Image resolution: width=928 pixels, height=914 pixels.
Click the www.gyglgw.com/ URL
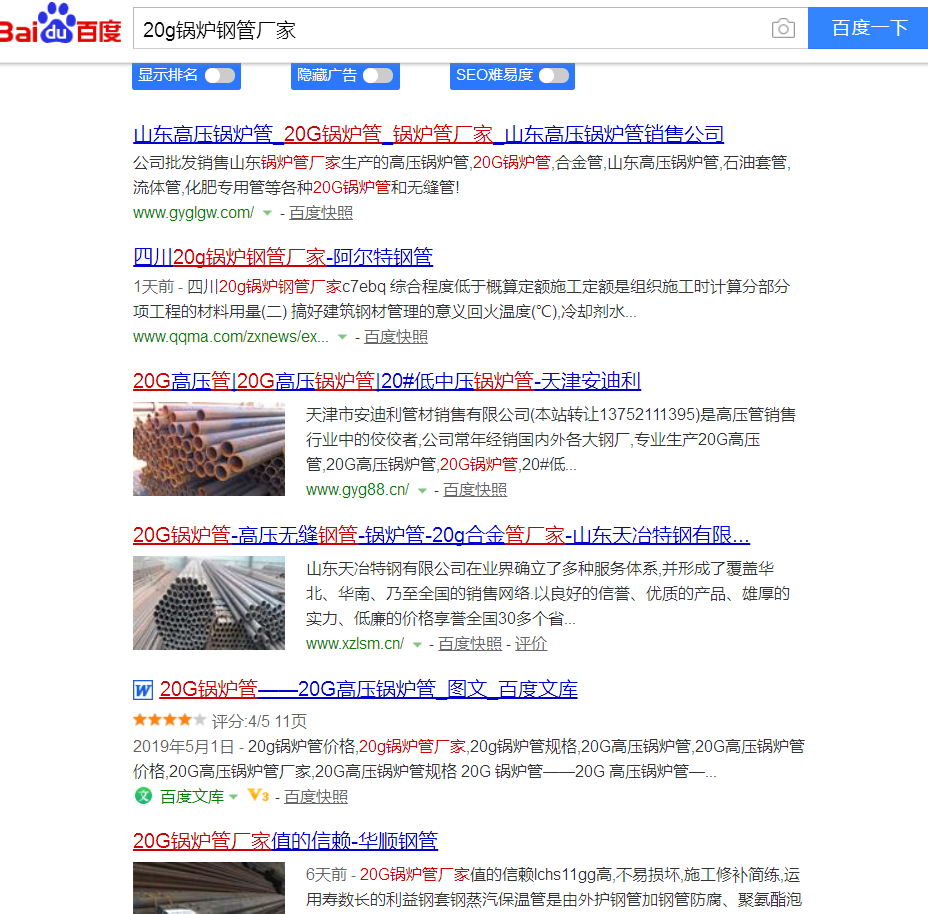click(194, 213)
